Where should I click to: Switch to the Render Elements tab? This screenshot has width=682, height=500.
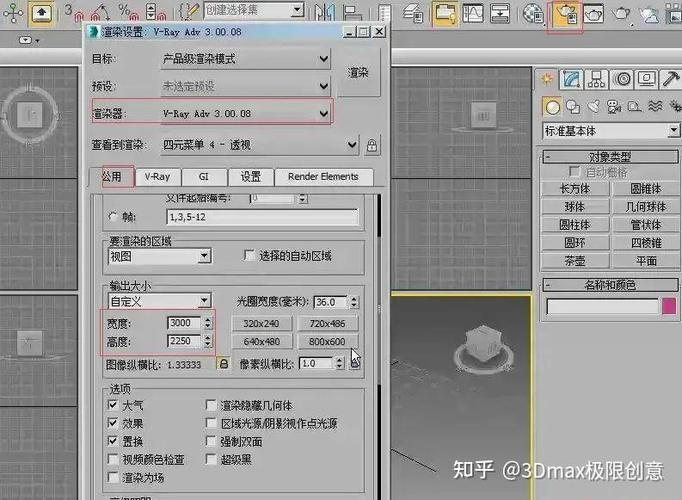coord(323,177)
